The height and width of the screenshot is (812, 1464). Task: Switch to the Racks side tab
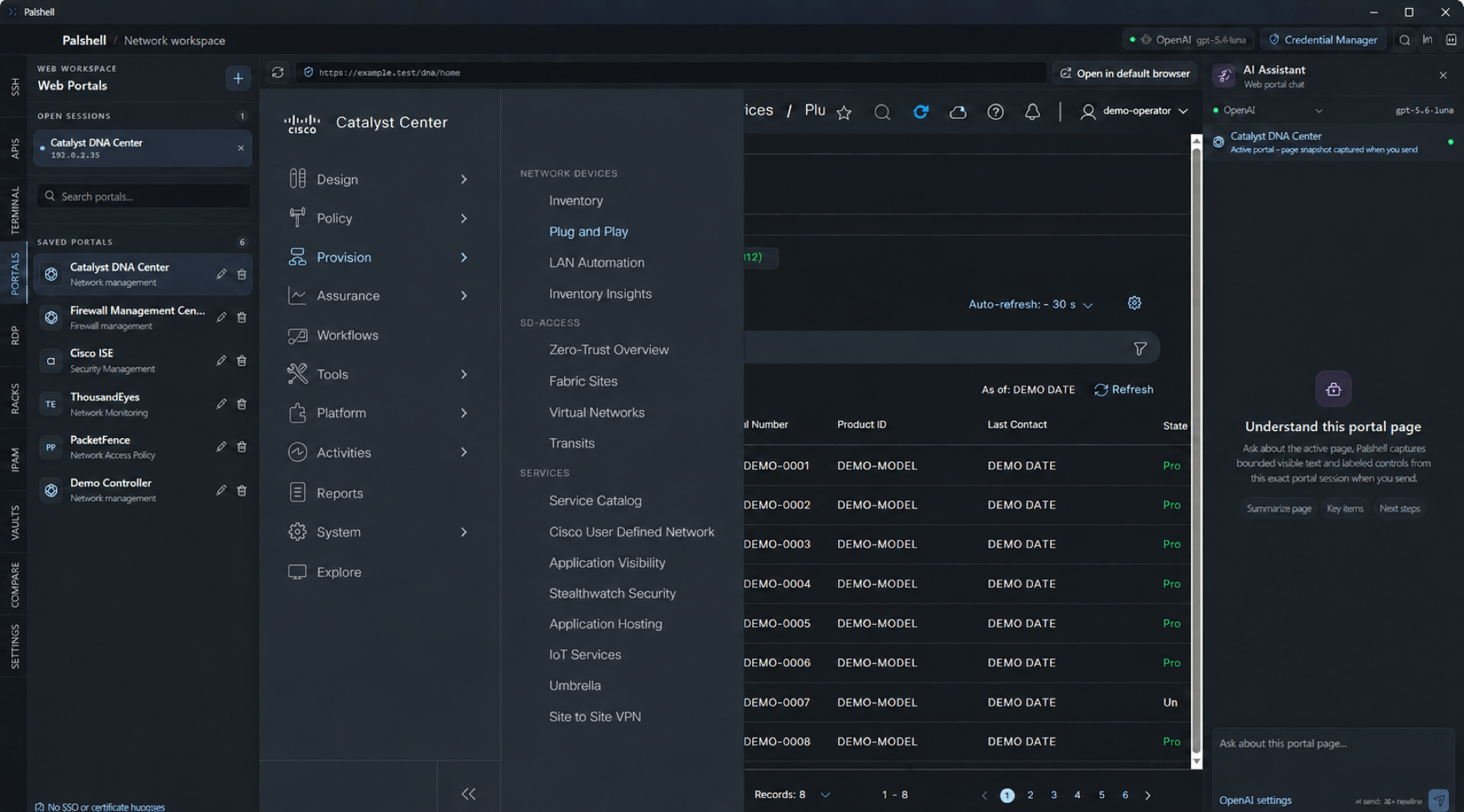[x=15, y=399]
